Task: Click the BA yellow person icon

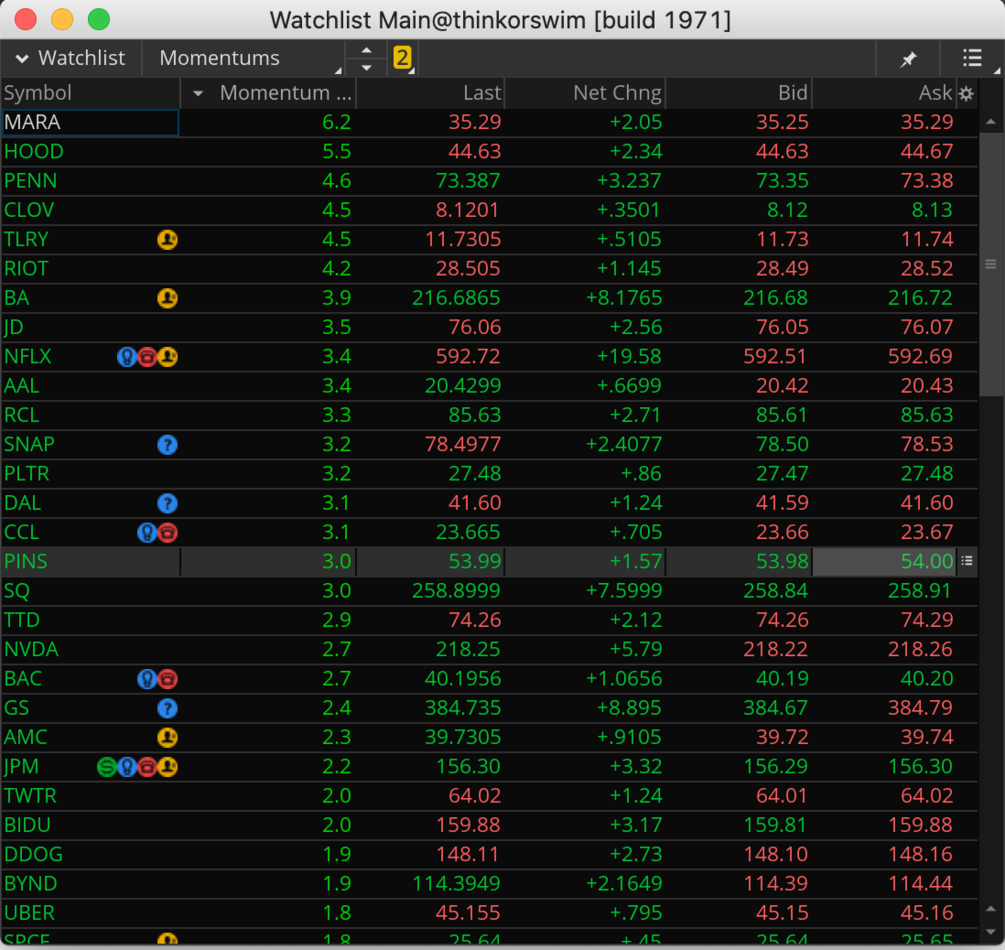Action: coord(167,298)
